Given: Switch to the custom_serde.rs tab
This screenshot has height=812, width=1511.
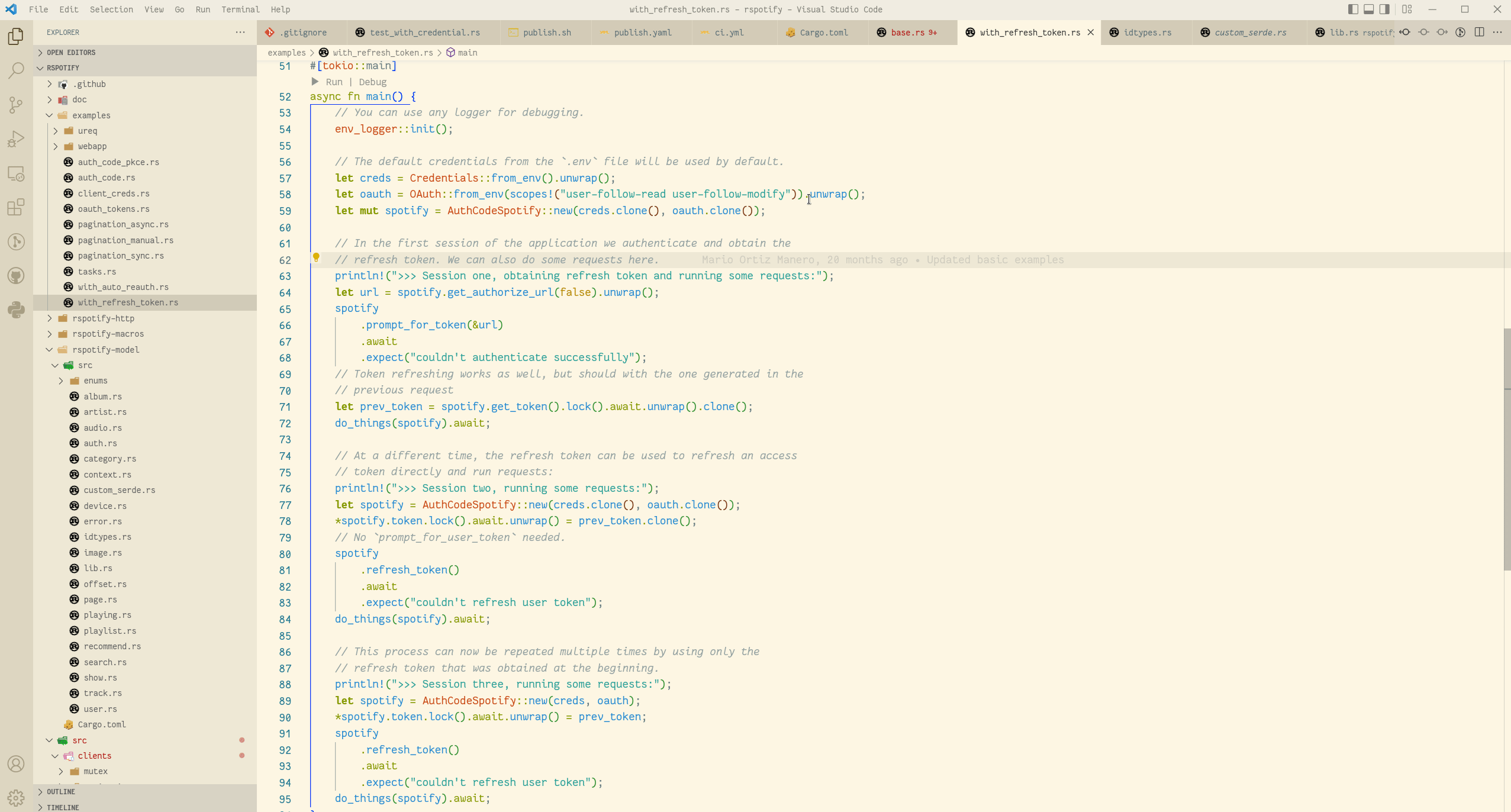Looking at the screenshot, I should point(1250,33).
